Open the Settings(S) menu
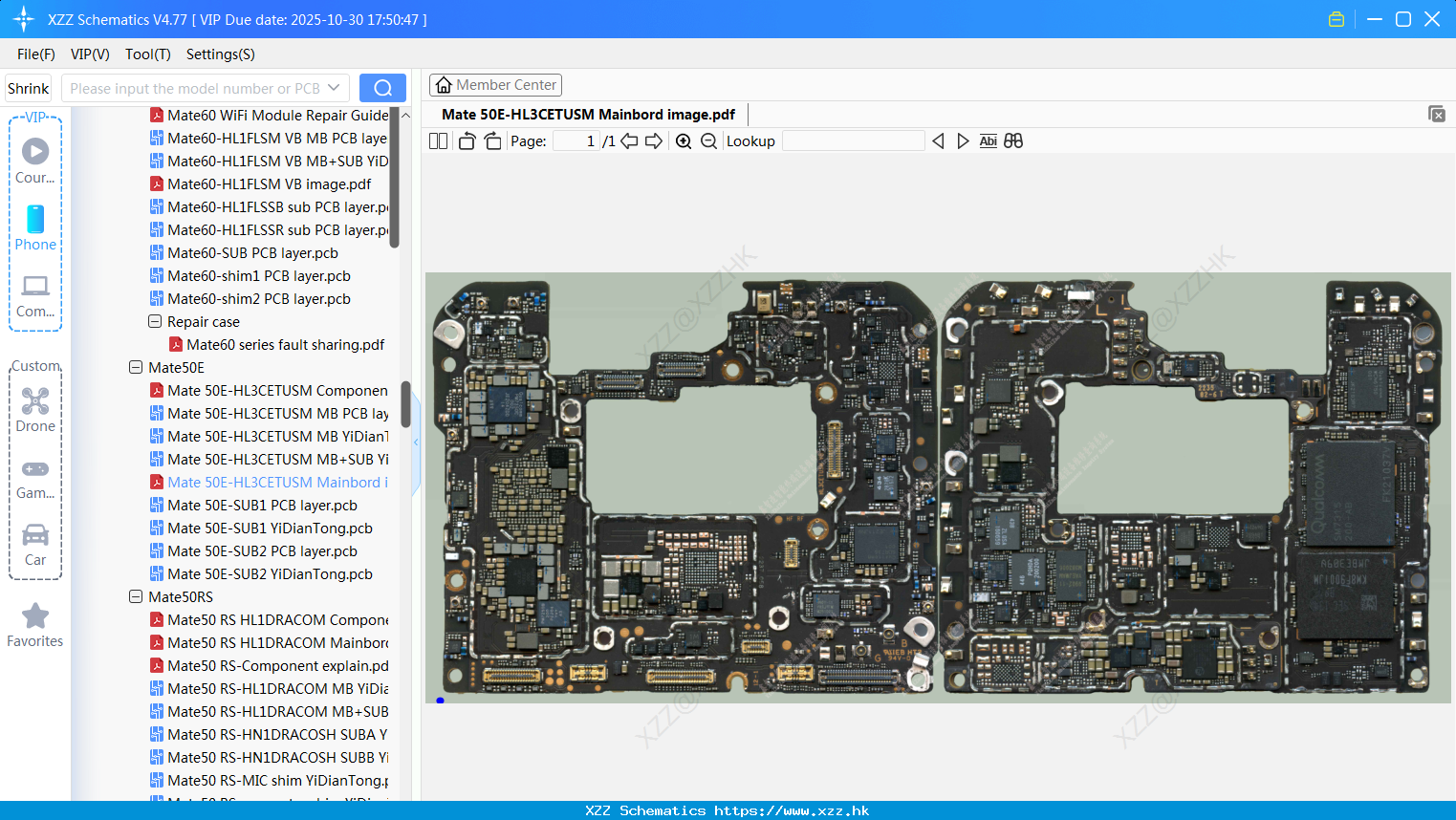Viewport: 1456px width, 820px height. tap(221, 54)
